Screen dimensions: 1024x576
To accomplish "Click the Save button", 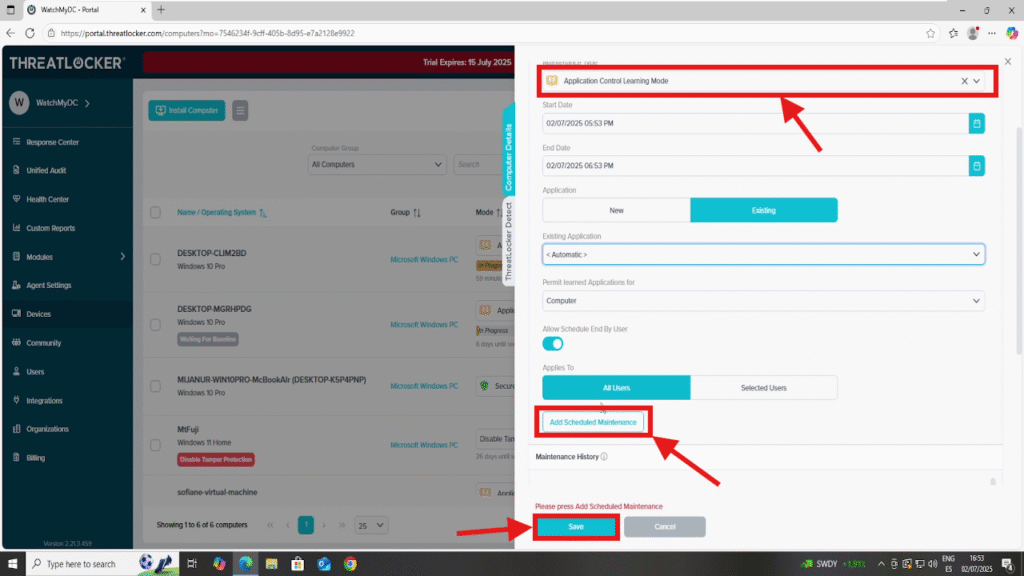I will (x=576, y=527).
